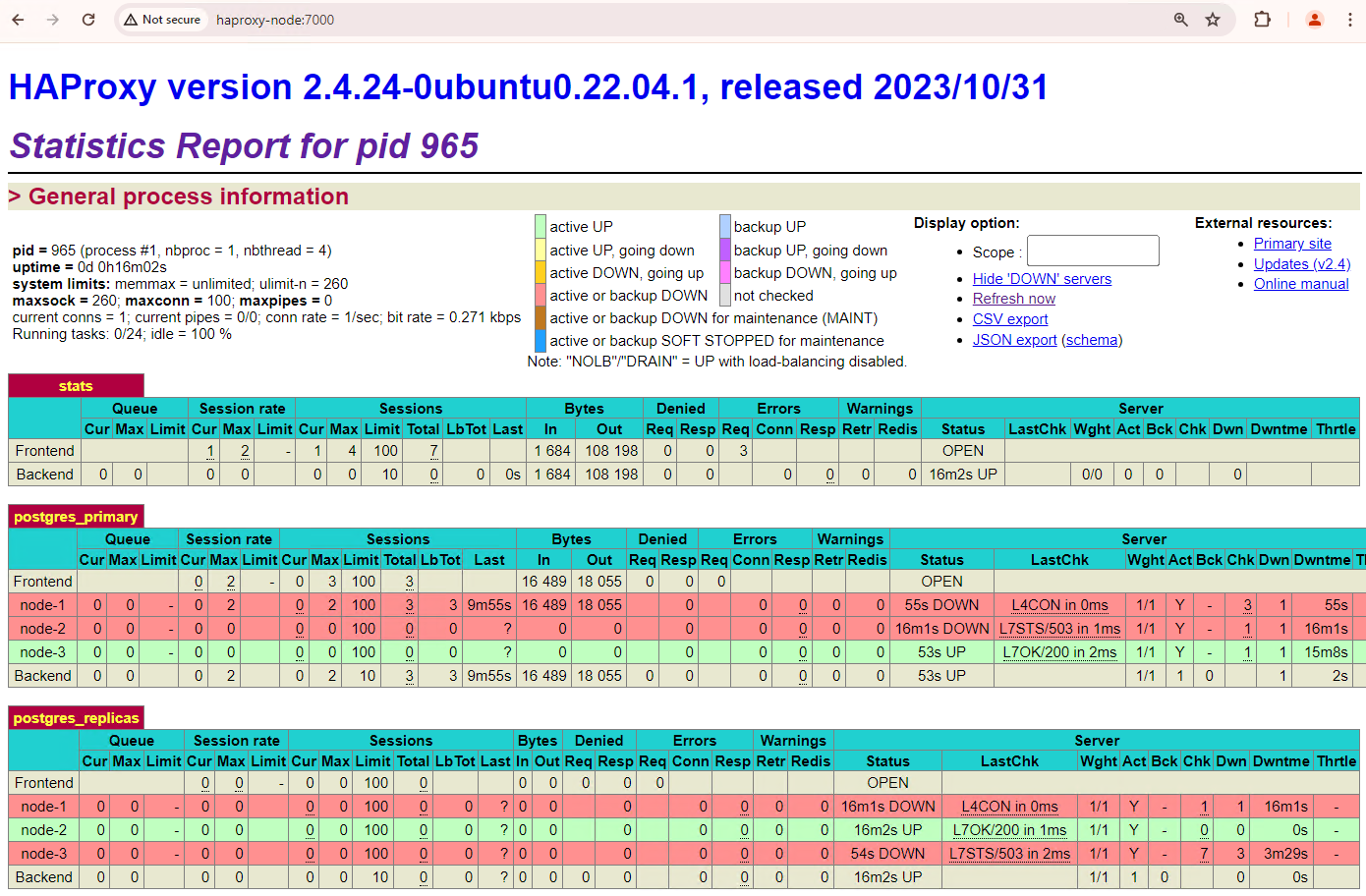Click 'Refresh now' to update stats
Image resolution: width=1366 pixels, height=896 pixels.
pyautogui.click(x=1013, y=299)
